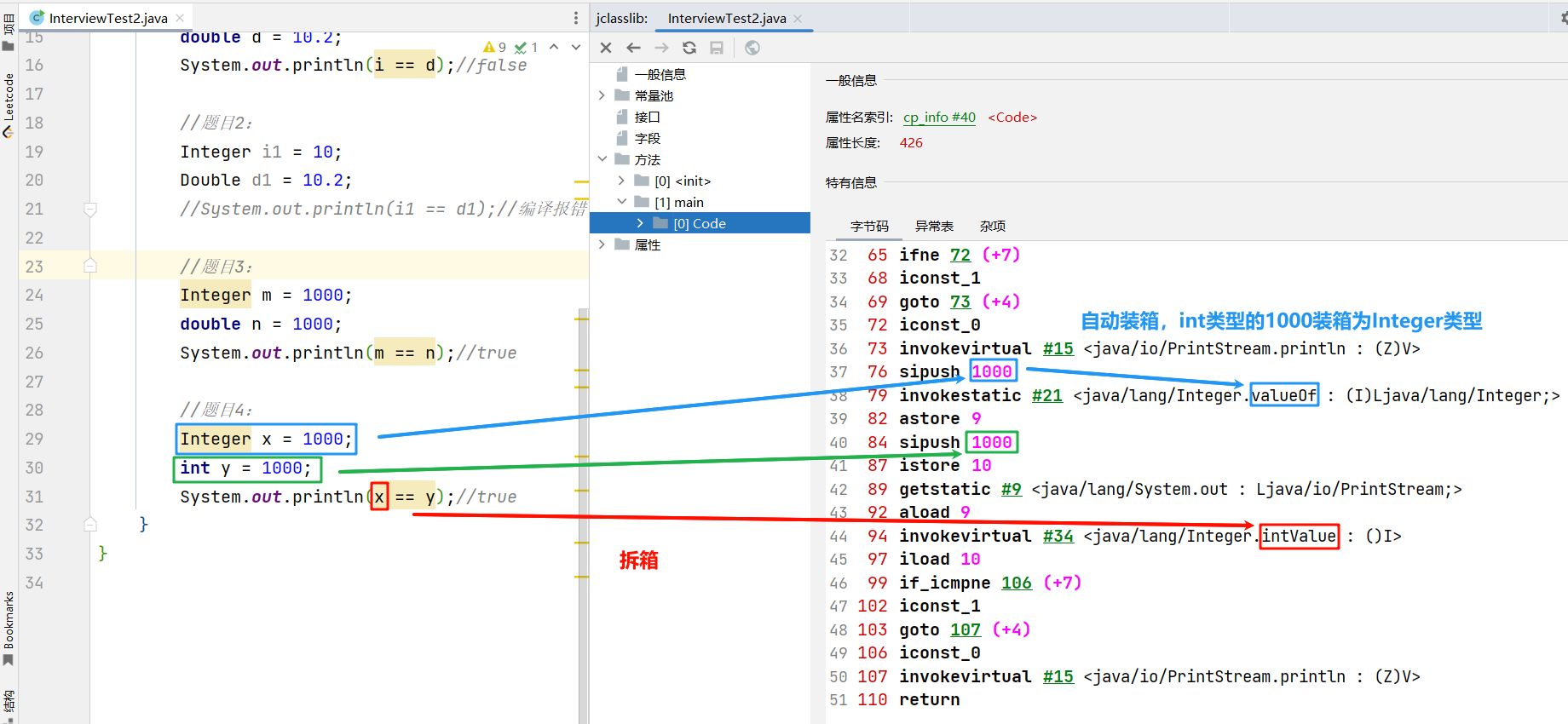Click the 'return' bytecode instruction

click(929, 699)
